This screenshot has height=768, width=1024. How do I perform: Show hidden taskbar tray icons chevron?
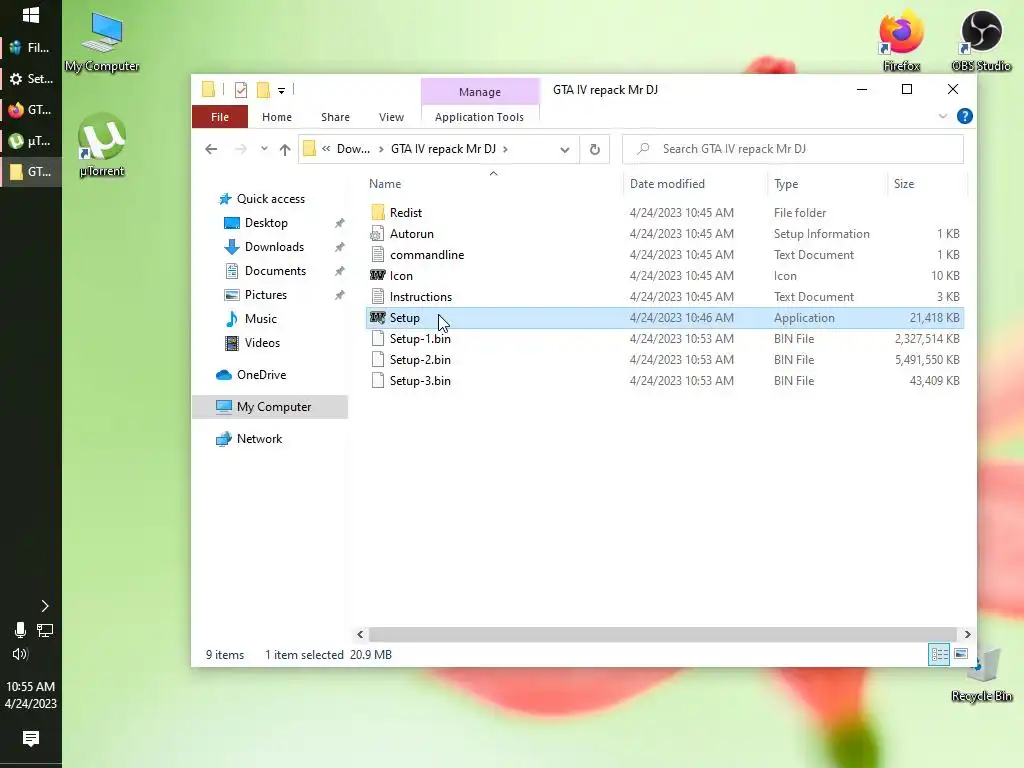[44, 606]
